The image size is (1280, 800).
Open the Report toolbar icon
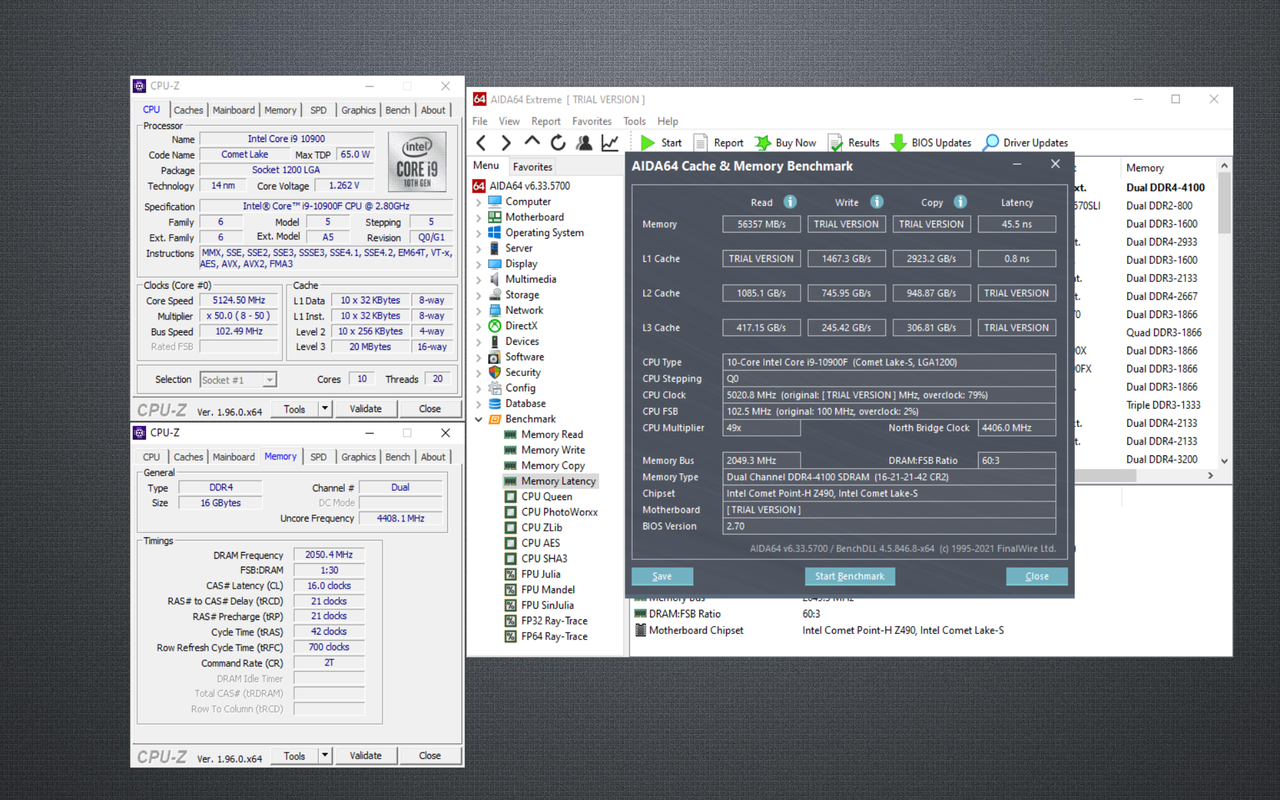tap(701, 143)
